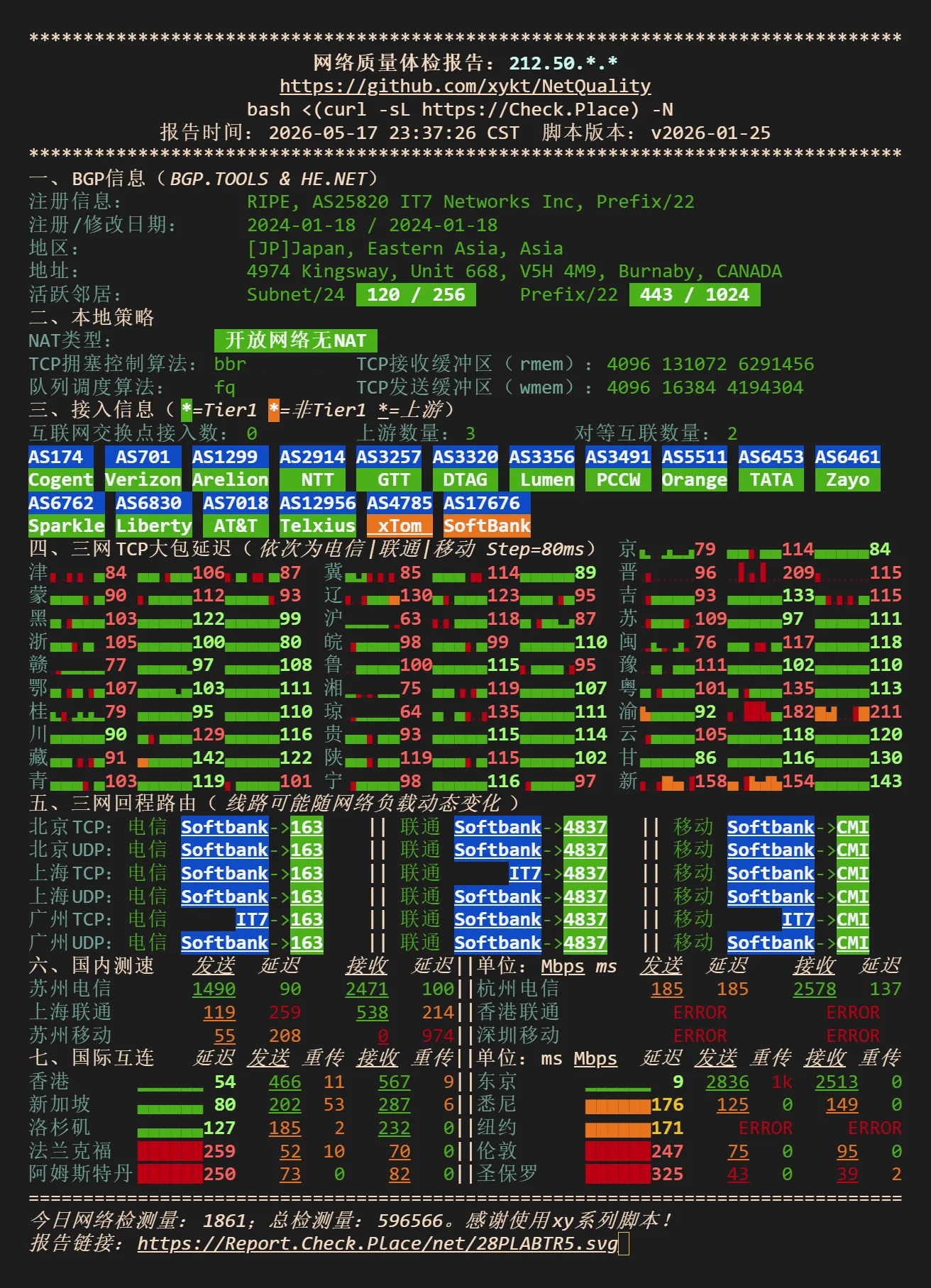The image size is (931, 1288).
Task: Click the Verizon carrier label
Action: pos(143,480)
